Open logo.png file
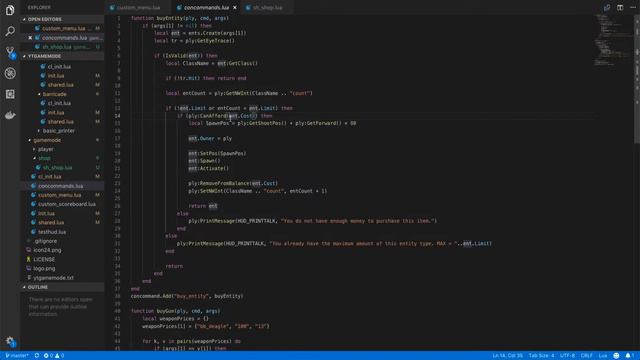 pyautogui.click(x=62, y=268)
